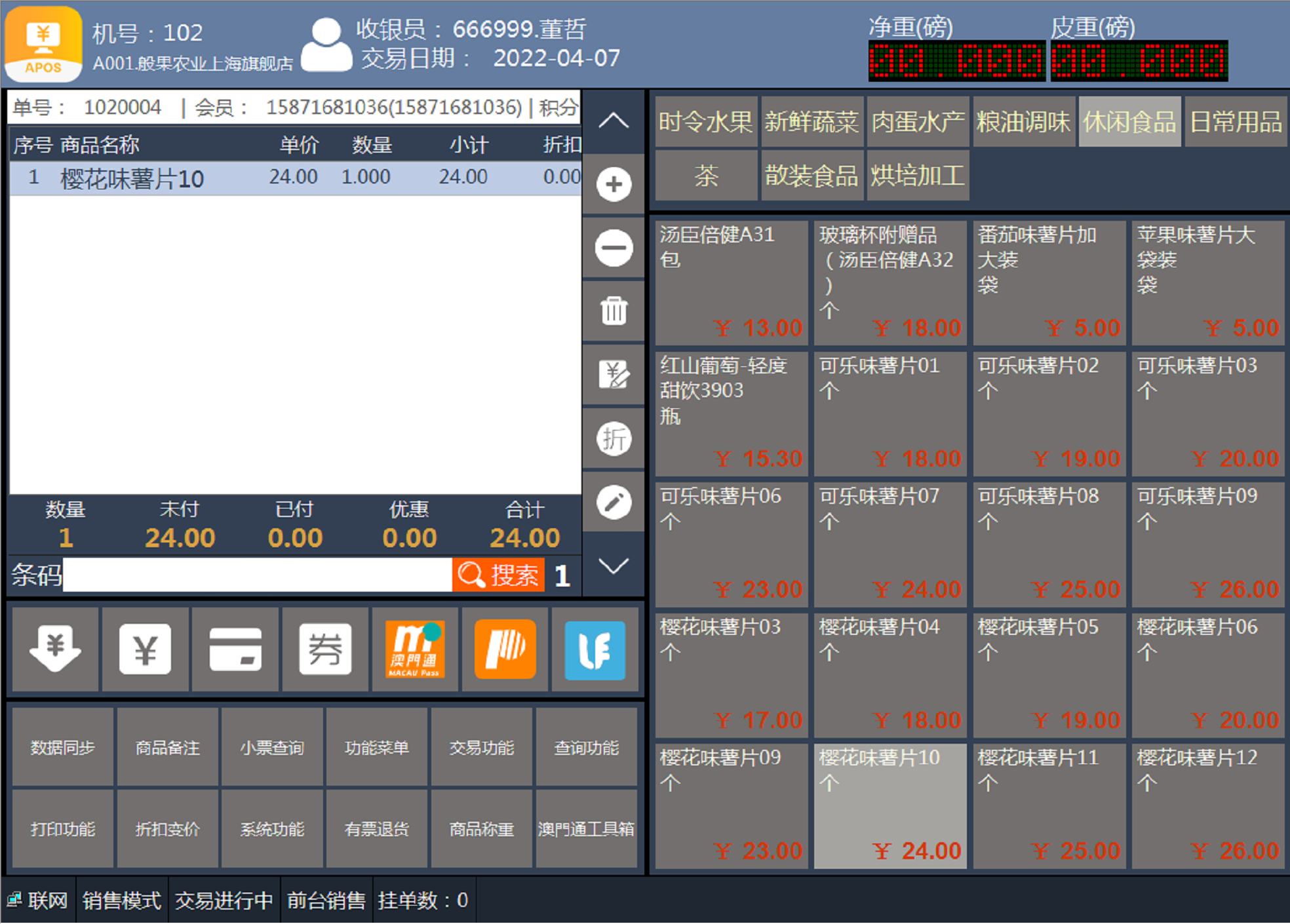Click the round 折 discount icon
Screen dimensions: 1290x924
[614, 438]
